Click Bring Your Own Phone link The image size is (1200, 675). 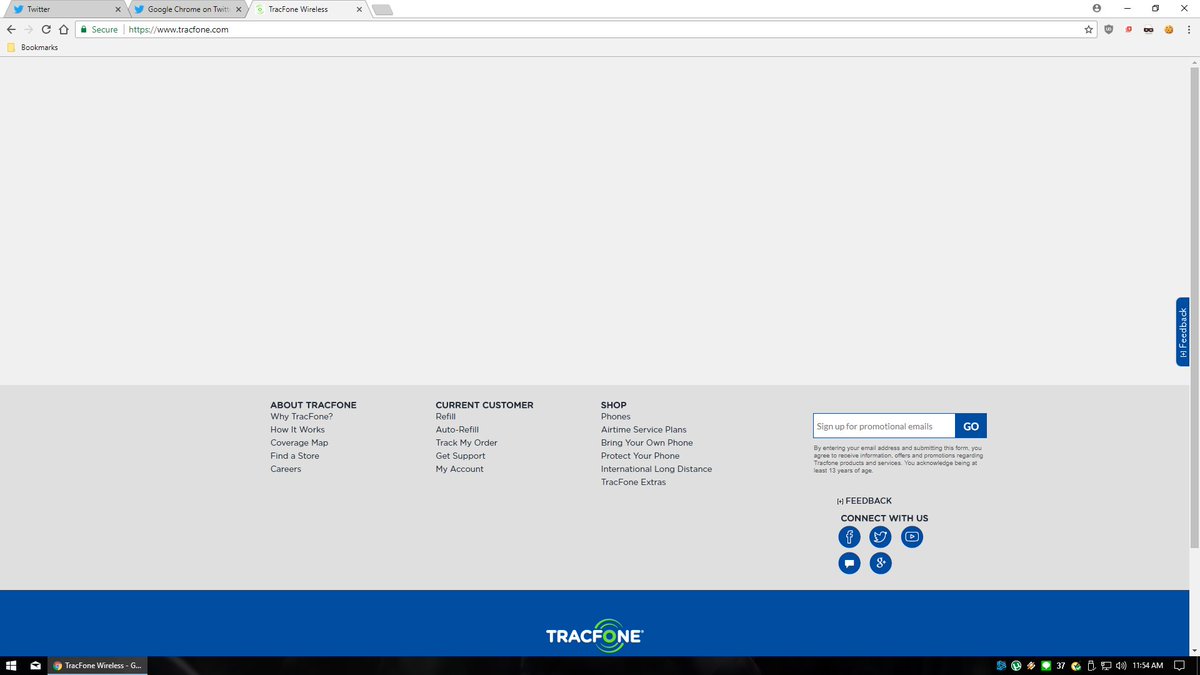[x=647, y=443]
